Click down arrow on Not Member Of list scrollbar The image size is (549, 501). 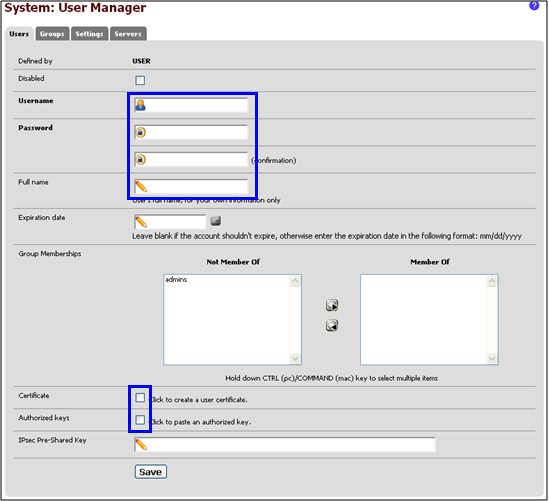[295, 358]
